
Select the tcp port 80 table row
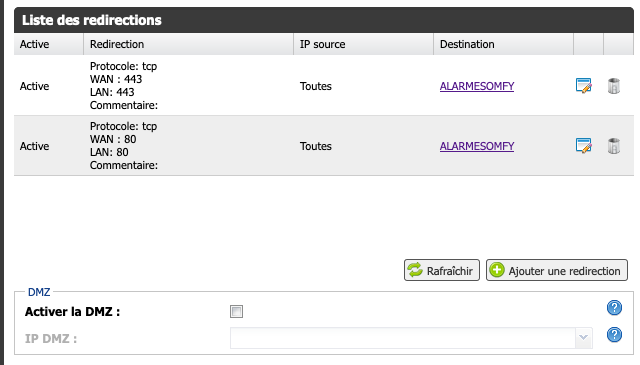tap(324, 146)
